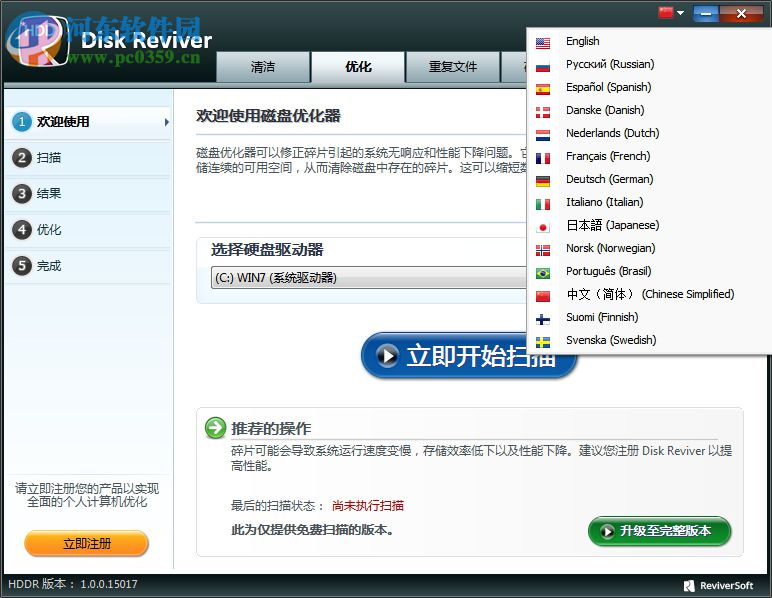The height and width of the screenshot is (598, 772).
Task: Click step 5 number circle icon
Action: pyautogui.click(x=22, y=266)
